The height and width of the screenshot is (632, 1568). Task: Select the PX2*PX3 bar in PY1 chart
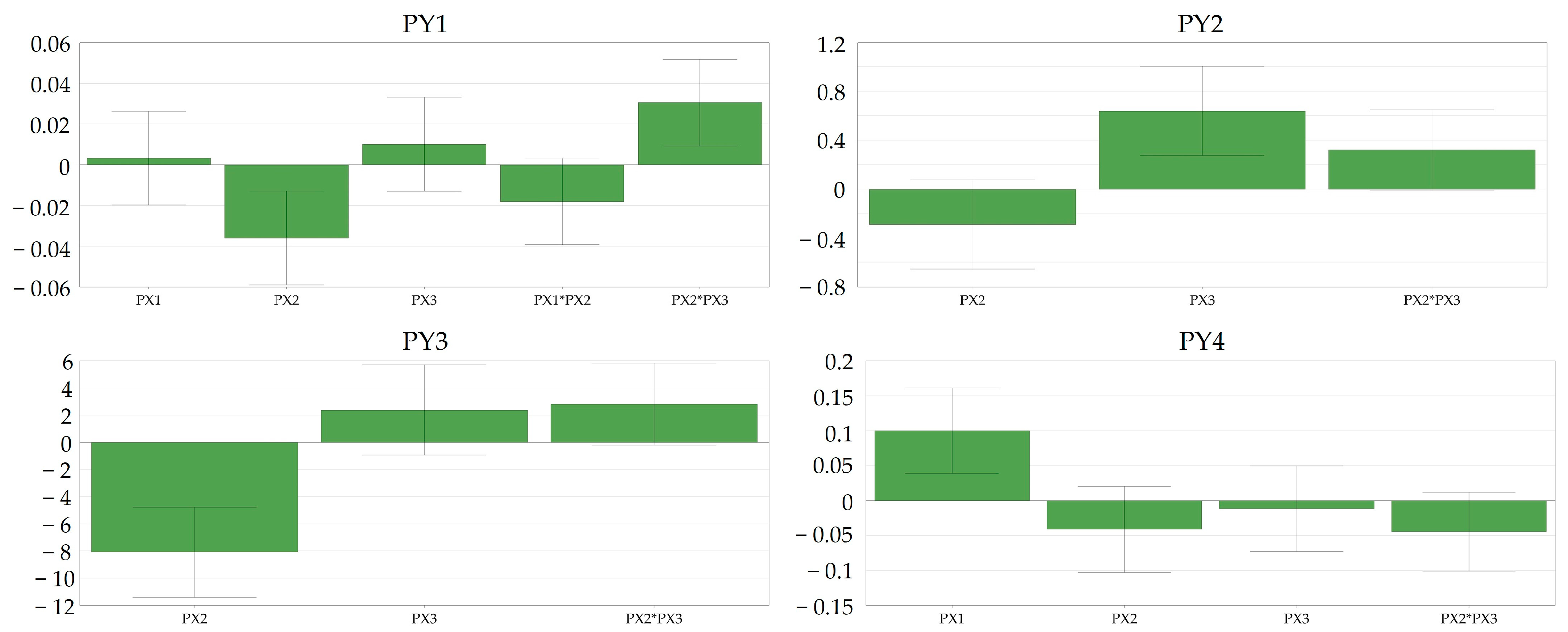(699, 133)
